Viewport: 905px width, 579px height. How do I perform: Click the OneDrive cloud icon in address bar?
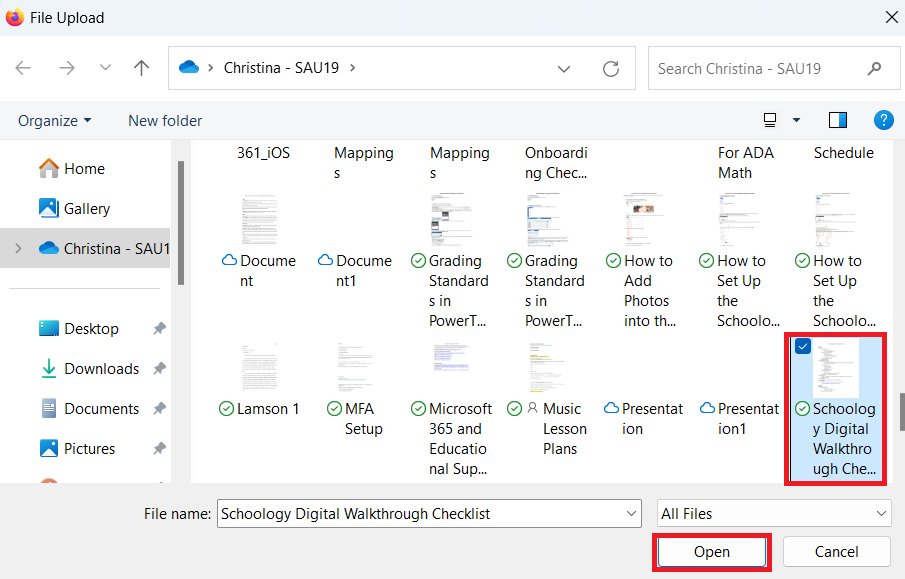click(188, 68)
